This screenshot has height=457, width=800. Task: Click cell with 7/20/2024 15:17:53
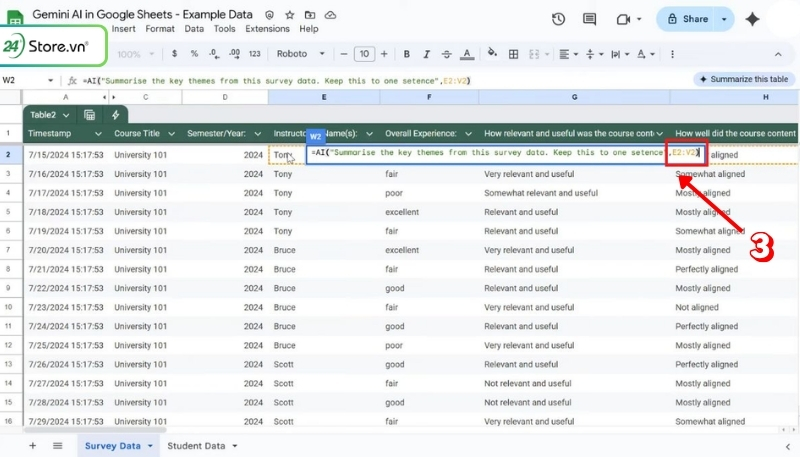point(66,250)
